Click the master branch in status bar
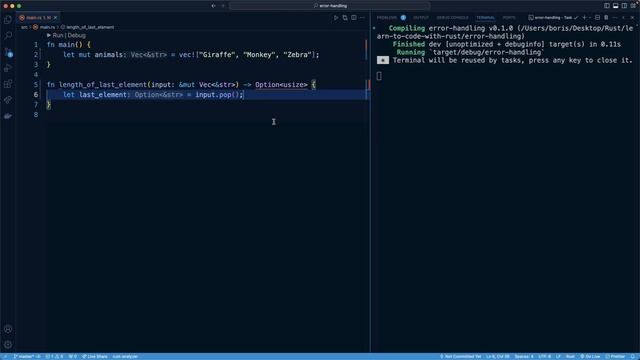The height and width of the screenshot is (360, 640). tap(27, 356)
